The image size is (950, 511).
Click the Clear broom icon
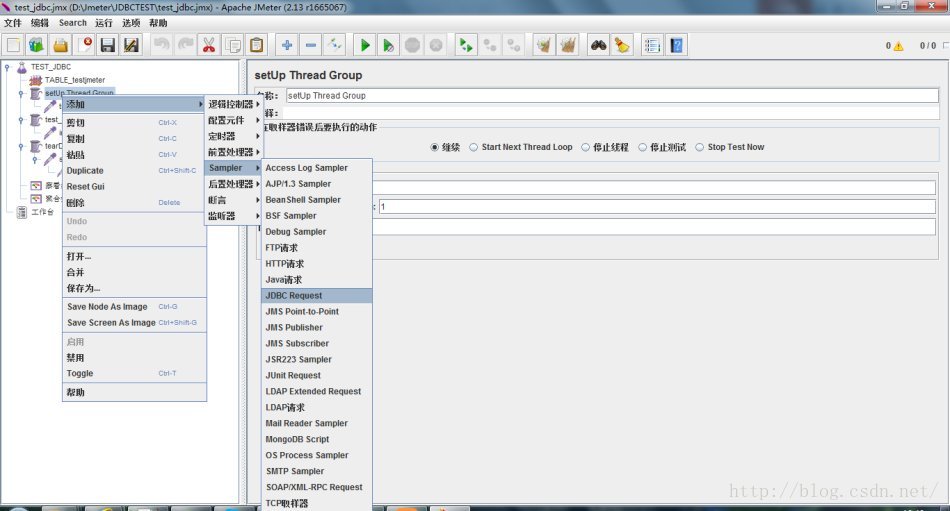point(544,45)
